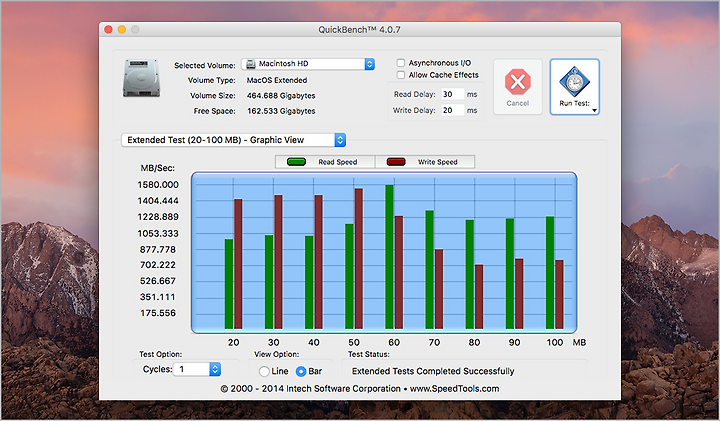This screenshot has height=421, width=720.
Task: Open the Extended Test view dropdown
Action: [x=233, y=140]
